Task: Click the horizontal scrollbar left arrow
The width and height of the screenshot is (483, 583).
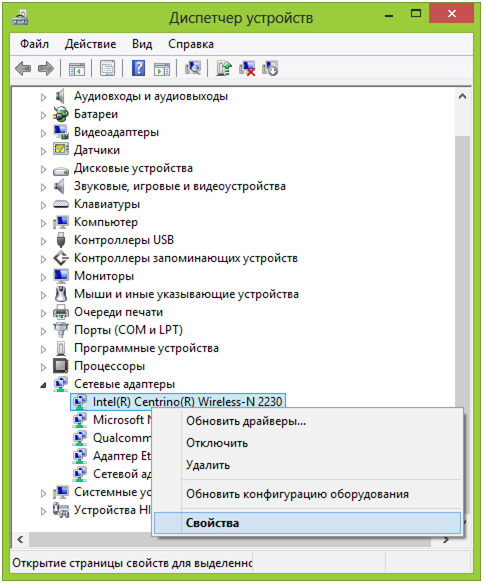Action: [20, 540]
